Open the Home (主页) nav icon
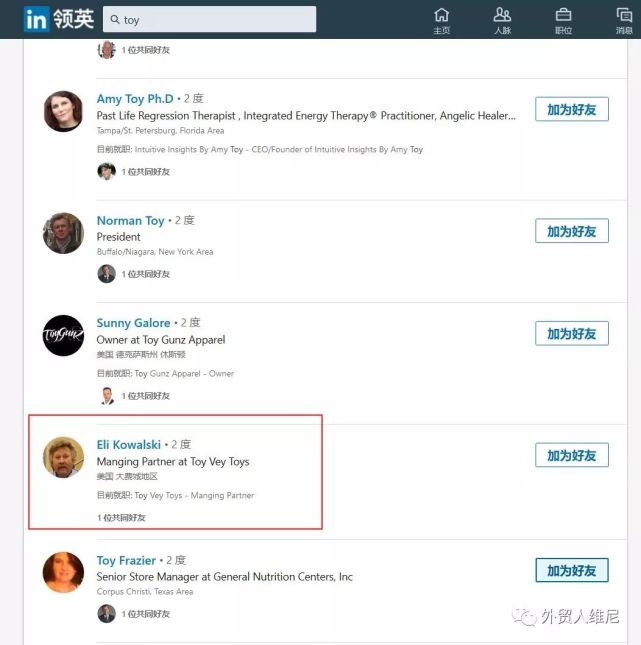 [441, 20]
